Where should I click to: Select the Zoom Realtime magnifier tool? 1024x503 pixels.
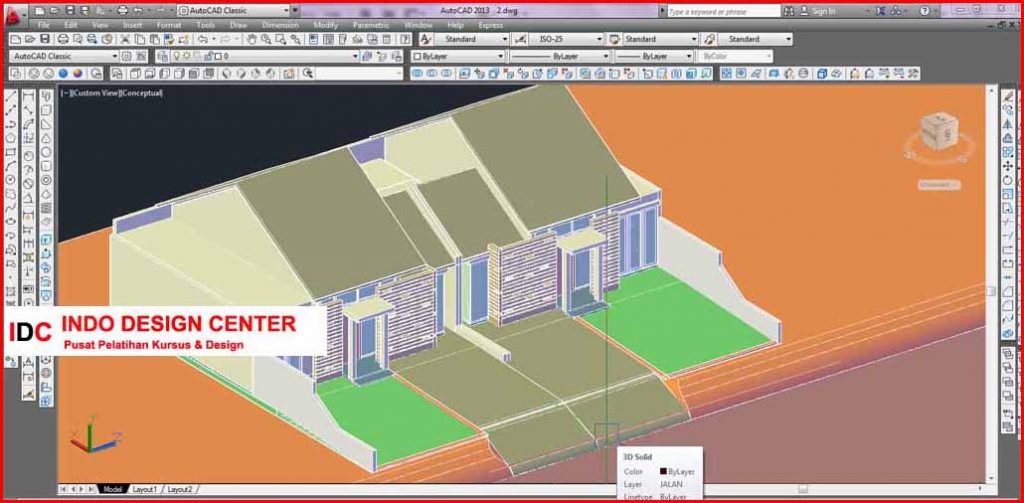point(266,39)
